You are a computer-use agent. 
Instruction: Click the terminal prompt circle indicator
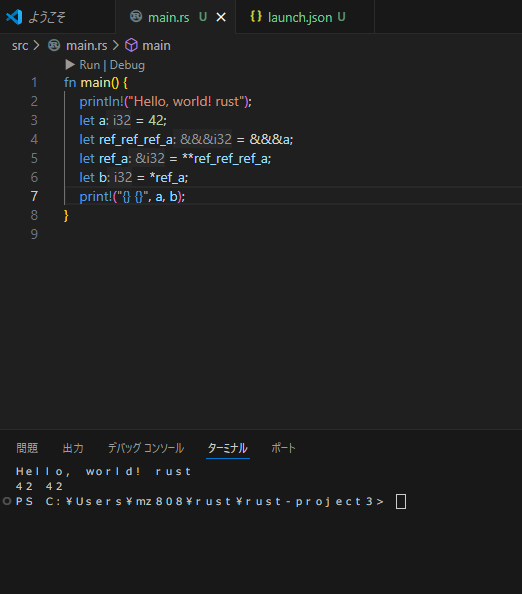(x=7, y=501)
